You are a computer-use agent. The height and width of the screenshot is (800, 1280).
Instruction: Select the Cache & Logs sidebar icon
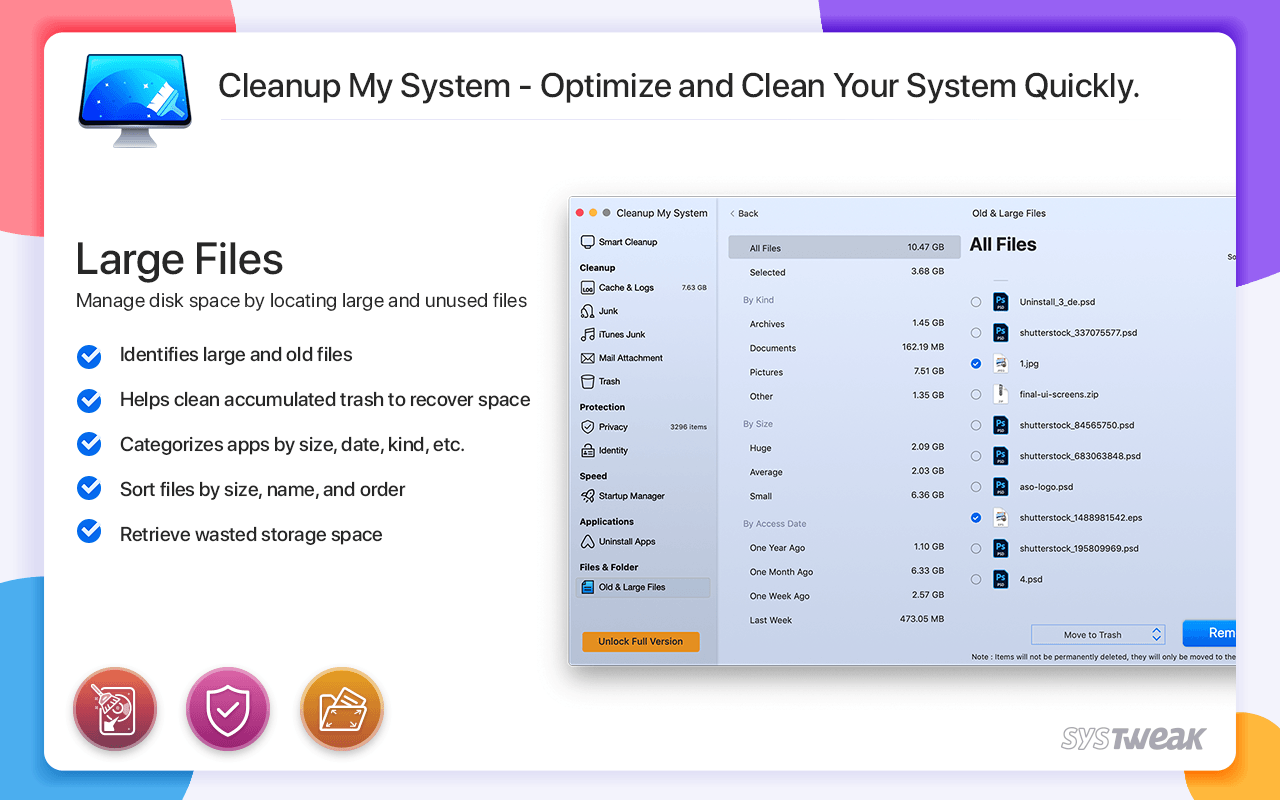tap(588, 288)
